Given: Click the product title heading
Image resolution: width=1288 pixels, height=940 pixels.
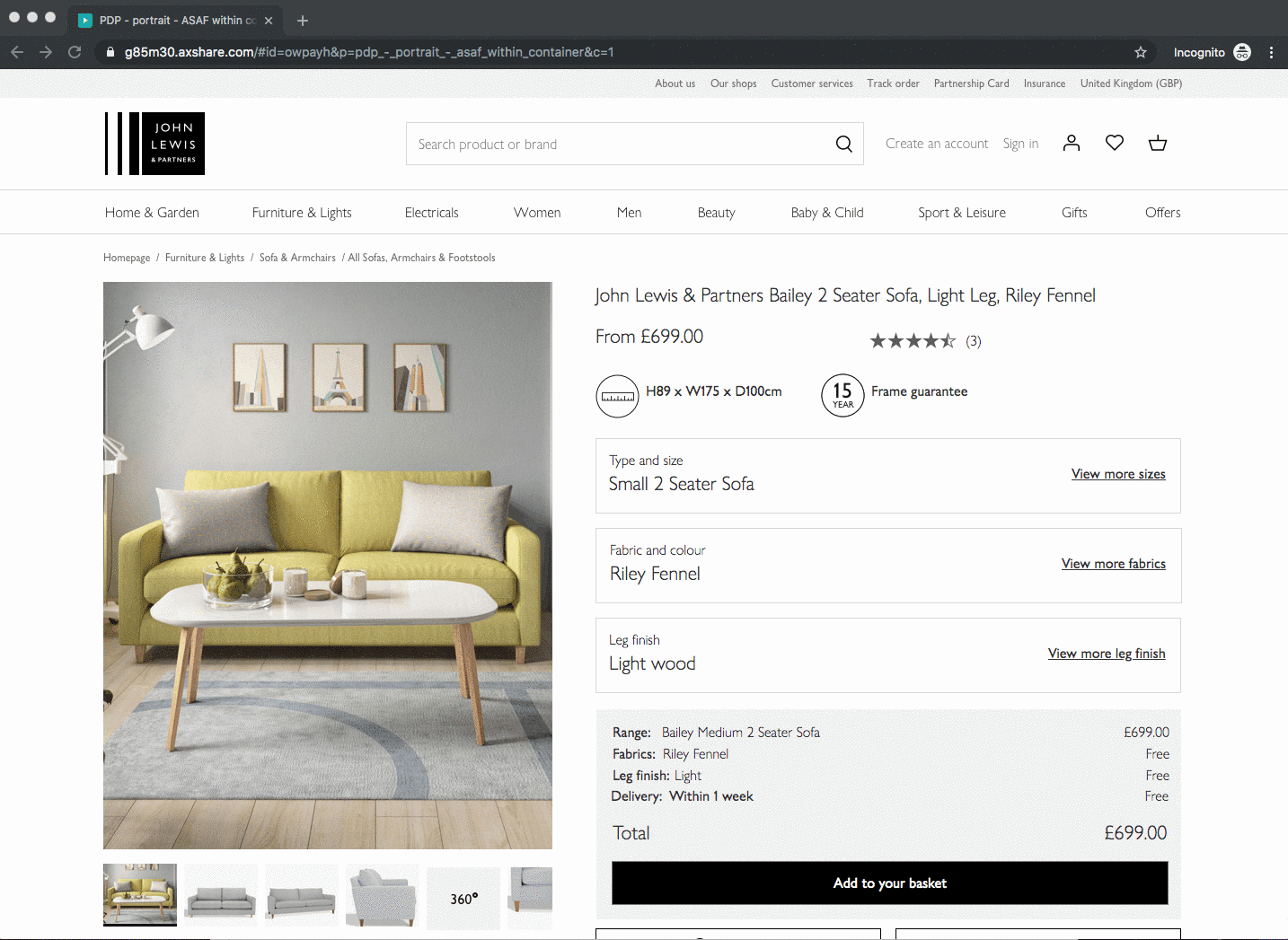Looking at the screenshot, I should point(845,295).
